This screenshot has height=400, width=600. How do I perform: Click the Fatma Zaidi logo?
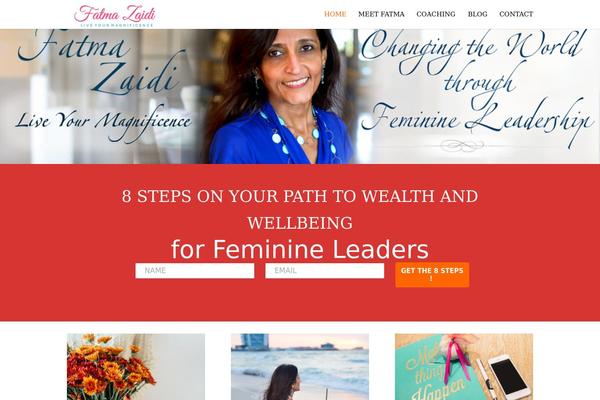coord(115,16)
